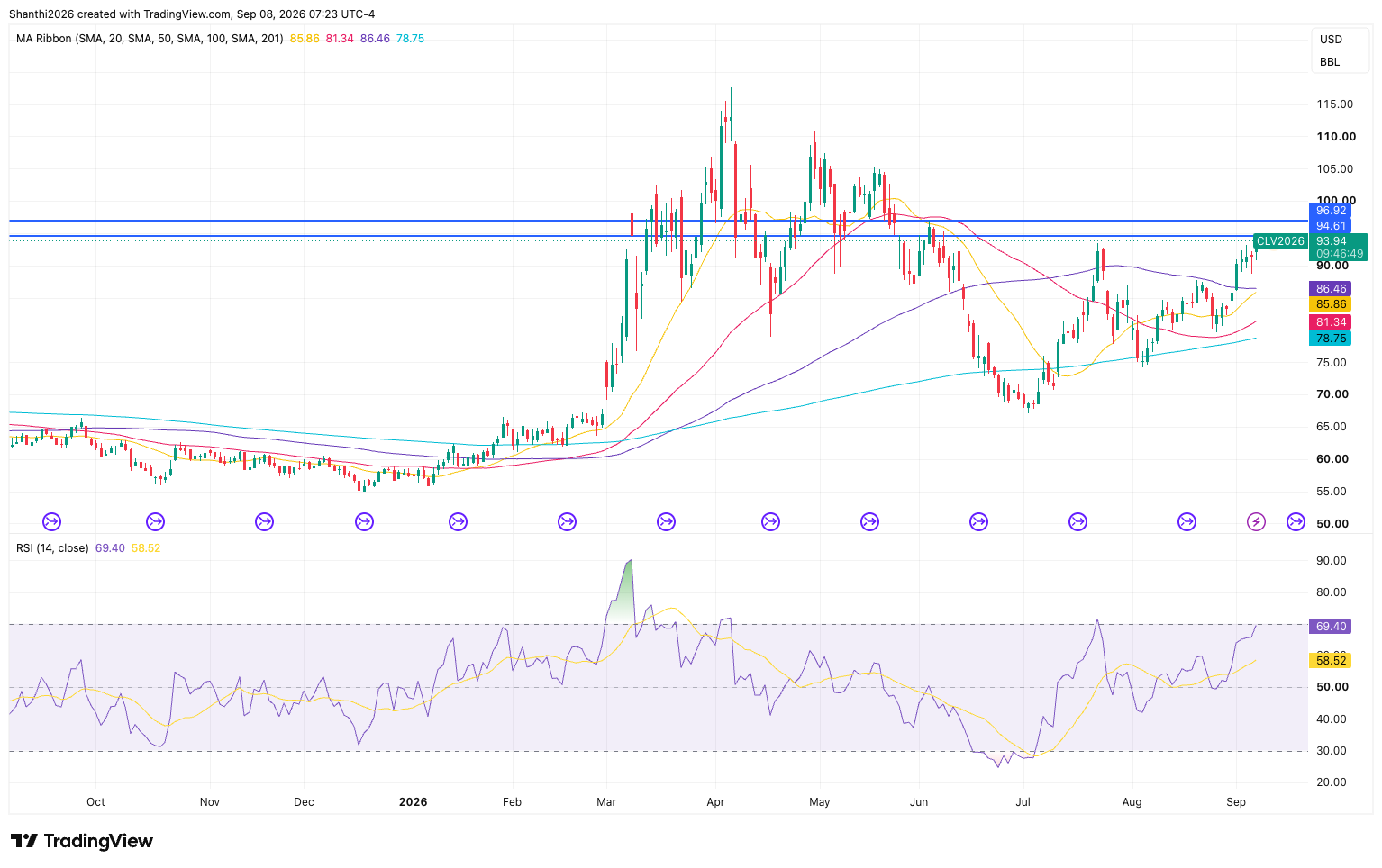The image size is (1382, 868).
Task: Open rollover icon between Jun and Jul
Action: [x=978, y=521]
